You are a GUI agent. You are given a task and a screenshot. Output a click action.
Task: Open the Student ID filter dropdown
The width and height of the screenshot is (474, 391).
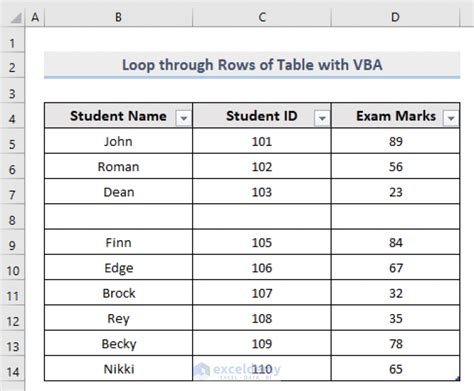point(322,118)
